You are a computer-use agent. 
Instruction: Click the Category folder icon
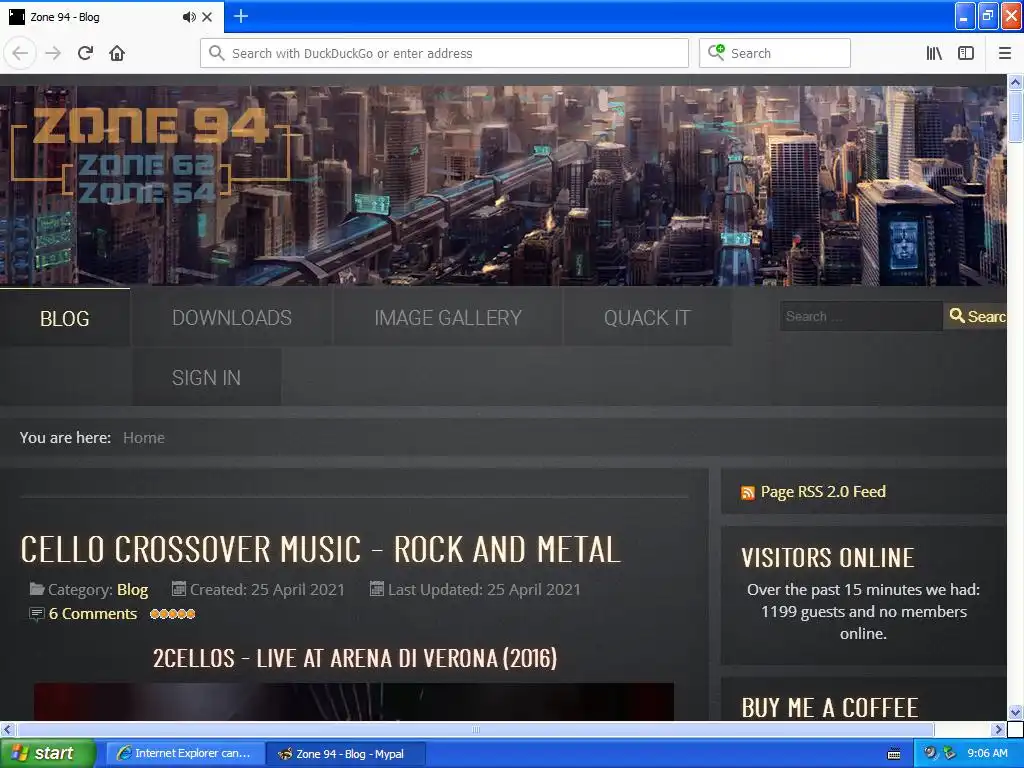[x=37, y=589]
